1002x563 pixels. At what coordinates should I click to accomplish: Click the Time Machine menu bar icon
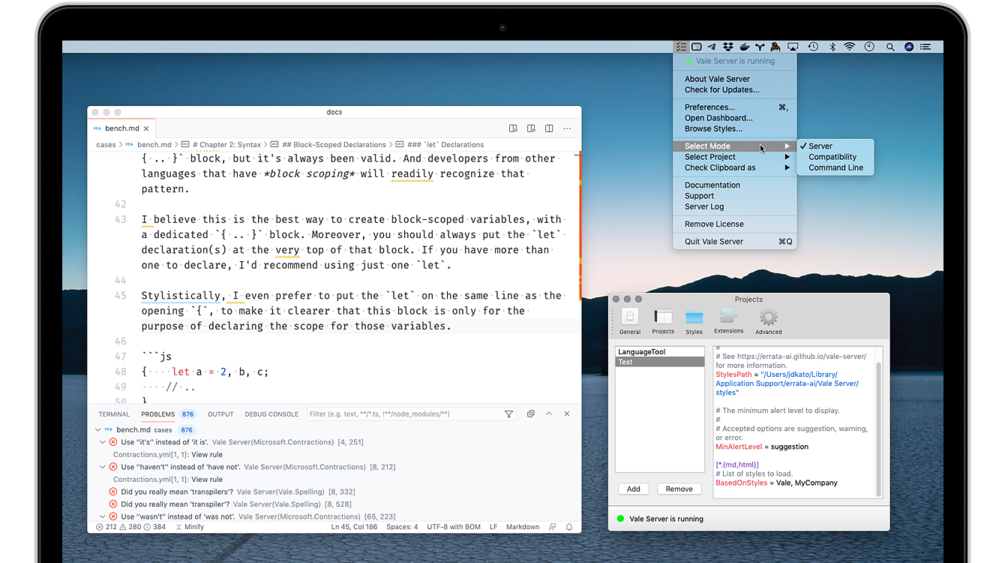click(x=813, y=47)
